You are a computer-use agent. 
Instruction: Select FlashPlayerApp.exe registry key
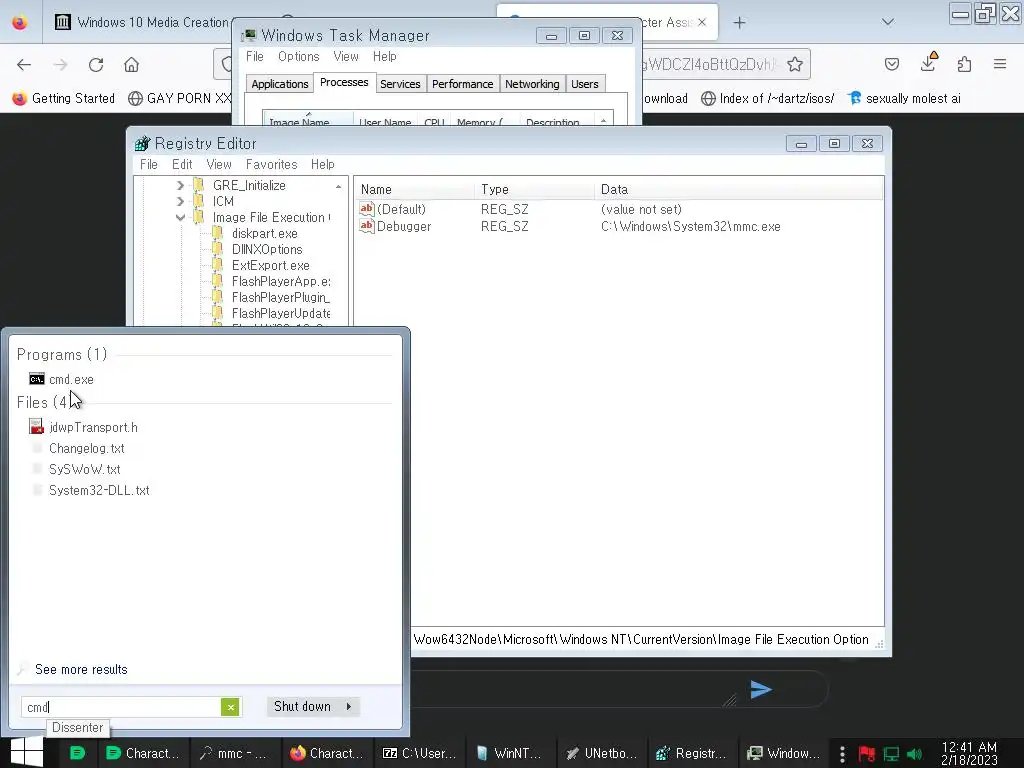(281, 281)
